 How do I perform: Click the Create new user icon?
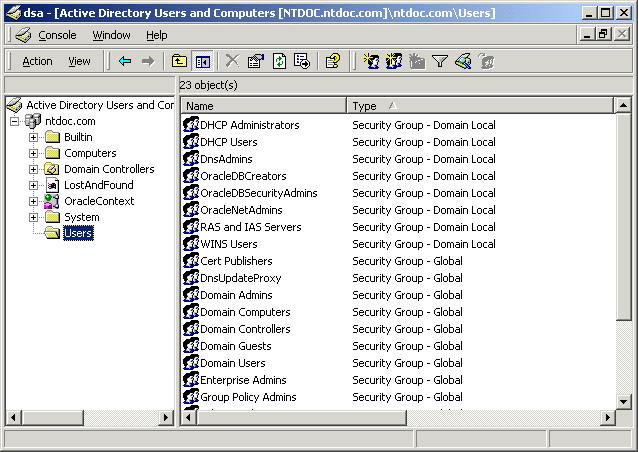point(372,61)
